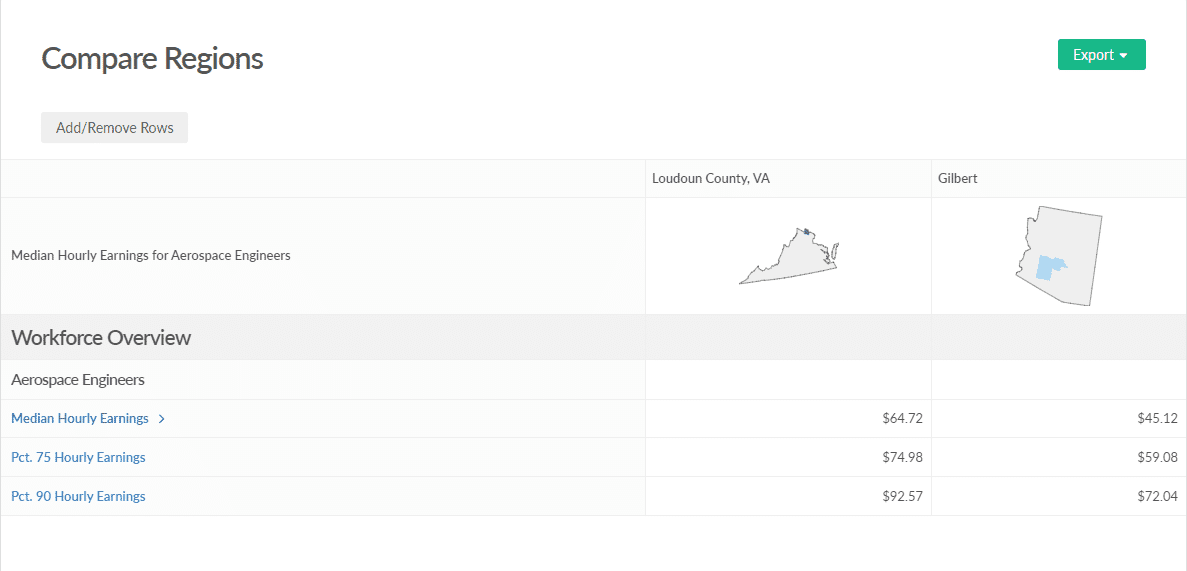Open the Pct. 75 Hourly Earnings link
1187x571 pixels.
pos(78,458)
